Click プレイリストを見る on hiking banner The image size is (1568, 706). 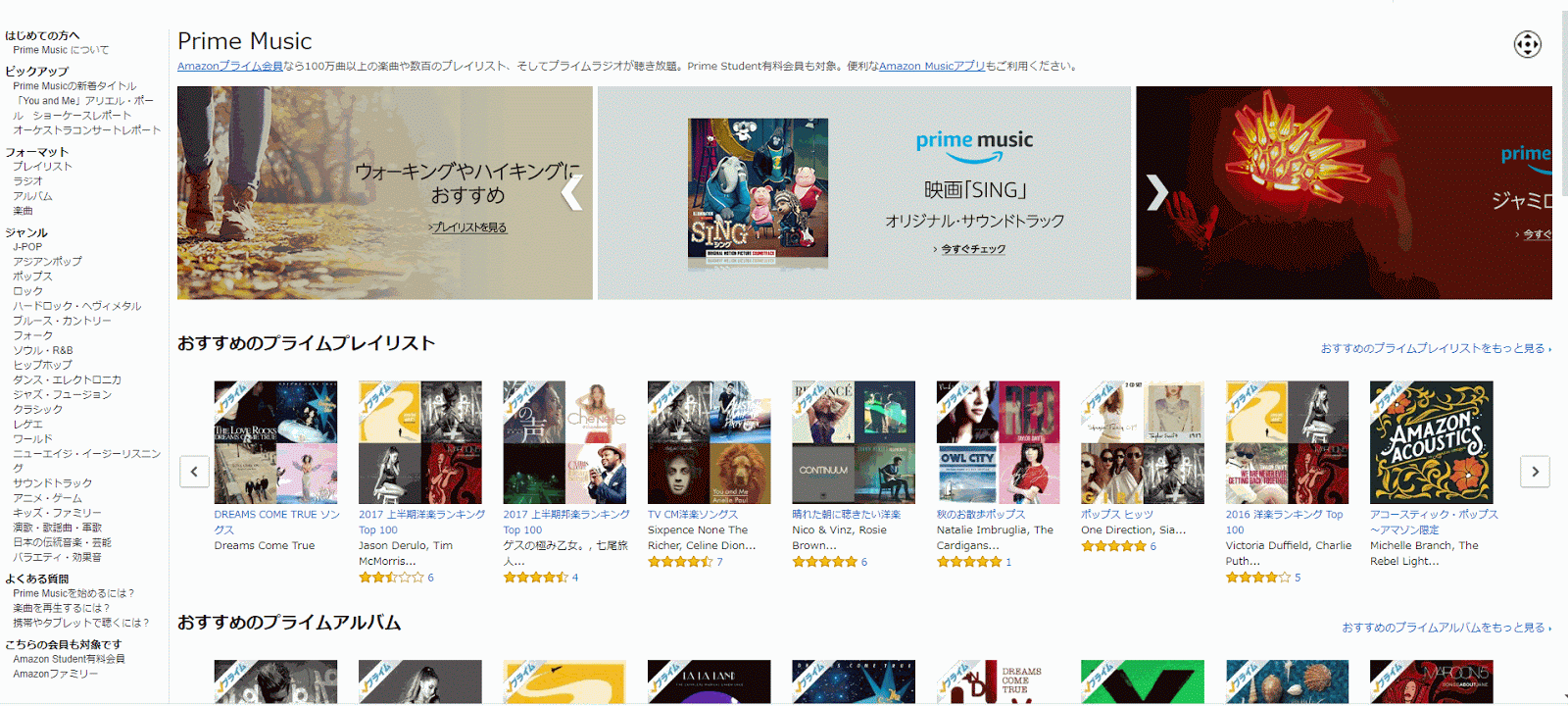click(x=467, y=227)
